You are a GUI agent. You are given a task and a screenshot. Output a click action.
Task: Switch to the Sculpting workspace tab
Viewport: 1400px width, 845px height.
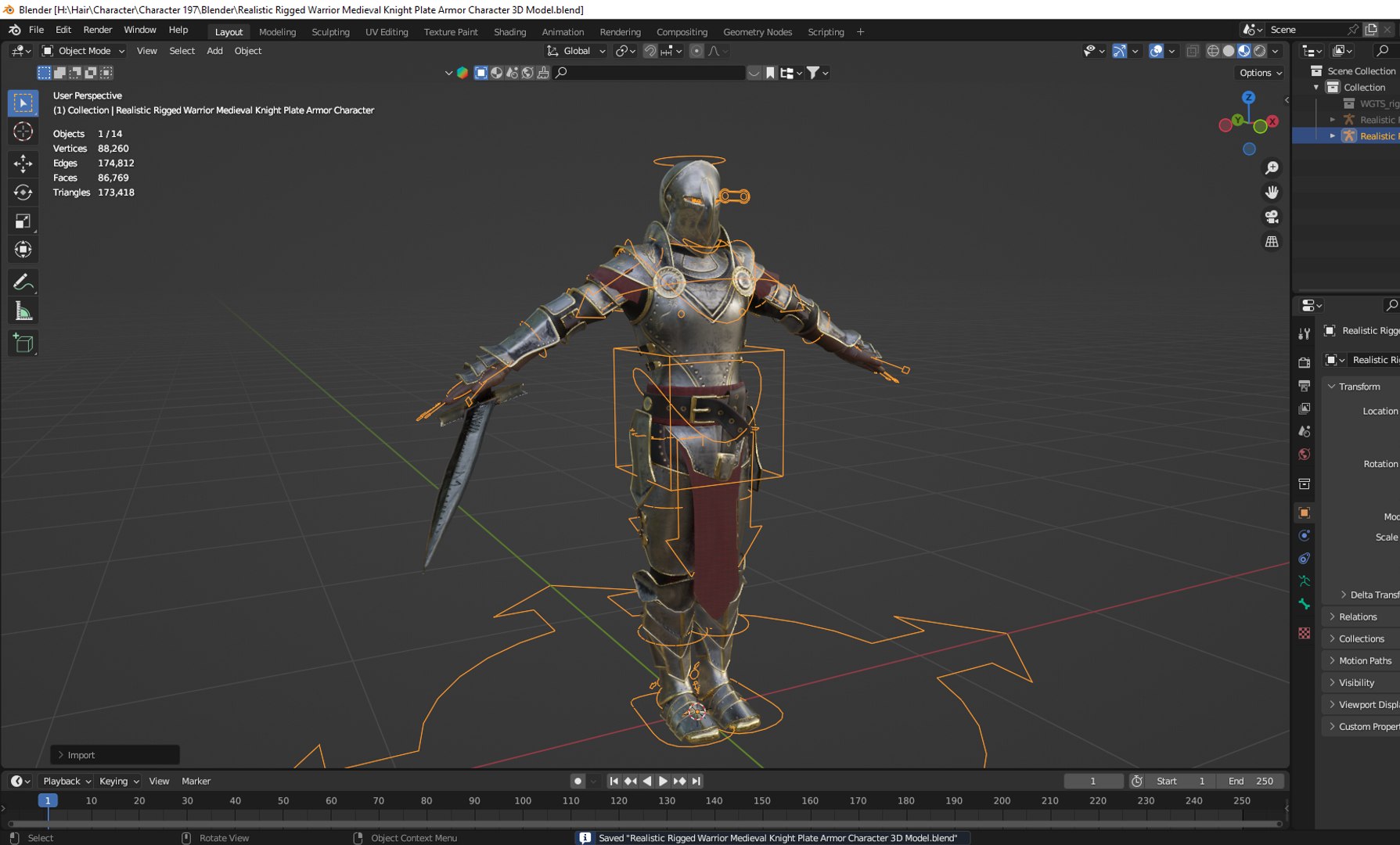click(330, 32)
